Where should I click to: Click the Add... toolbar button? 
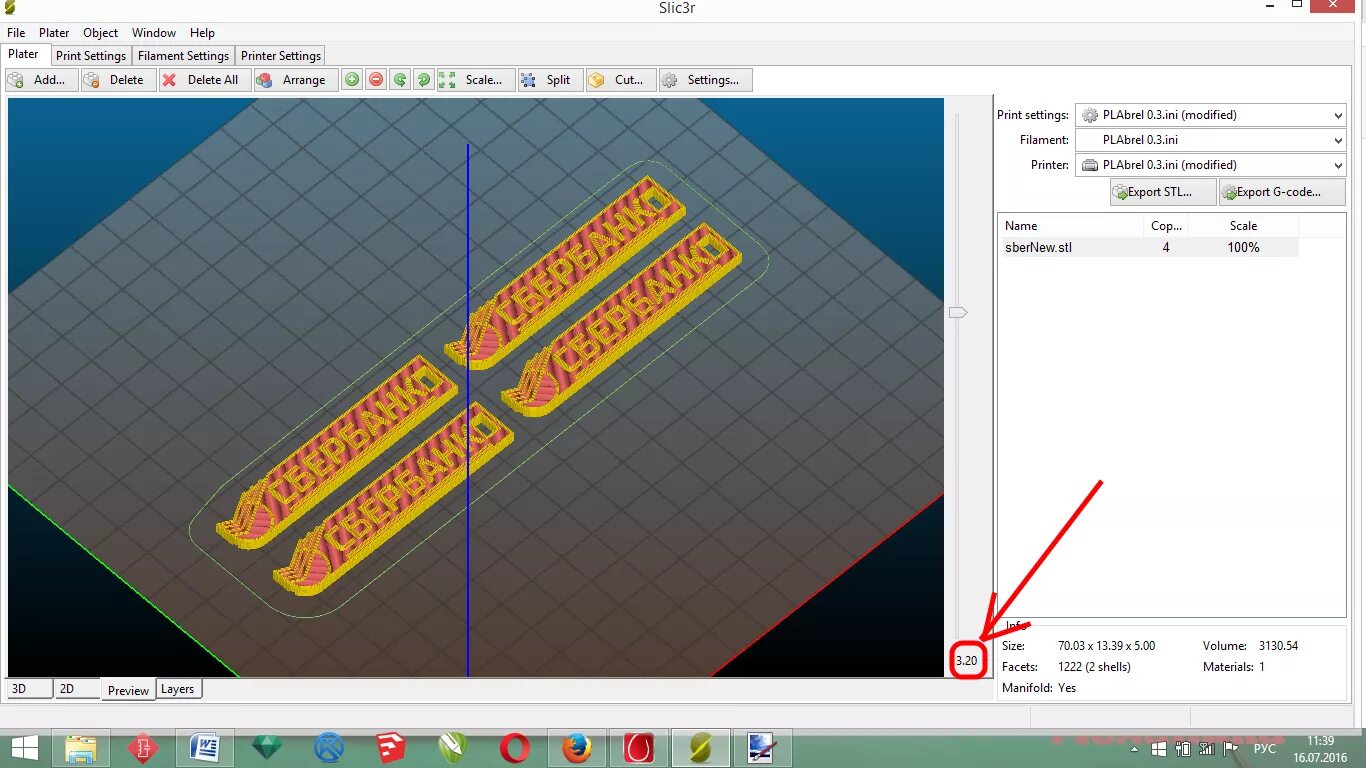42,80
